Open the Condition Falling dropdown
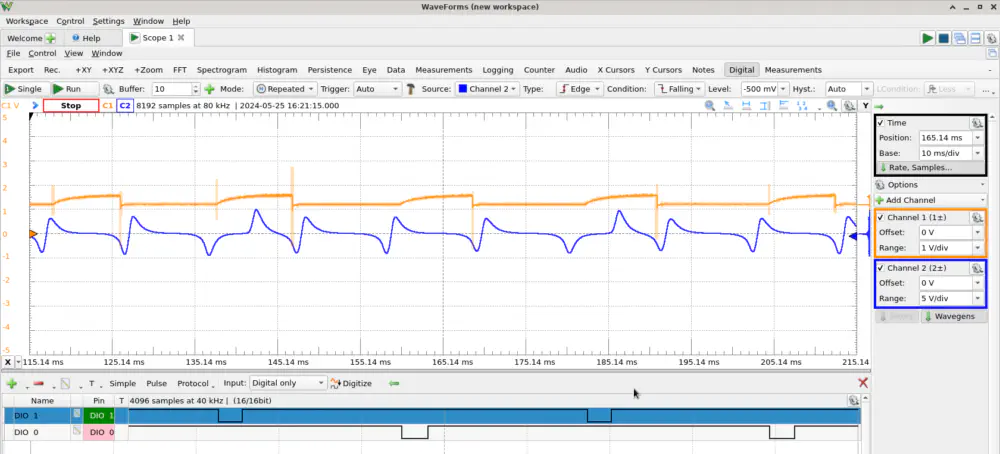This screenshot has width=1000, height=454. click(x=679, y=89)
